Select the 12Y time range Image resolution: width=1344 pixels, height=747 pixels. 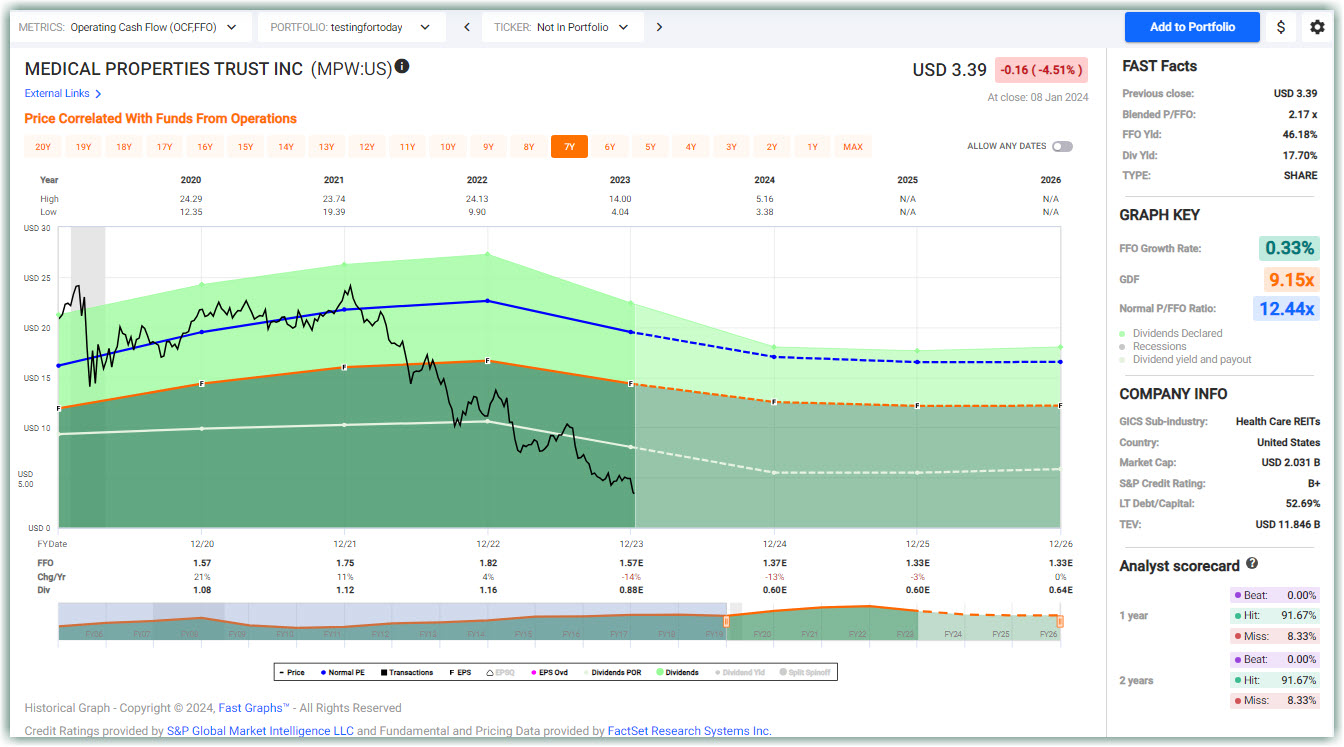coord(367,147)
